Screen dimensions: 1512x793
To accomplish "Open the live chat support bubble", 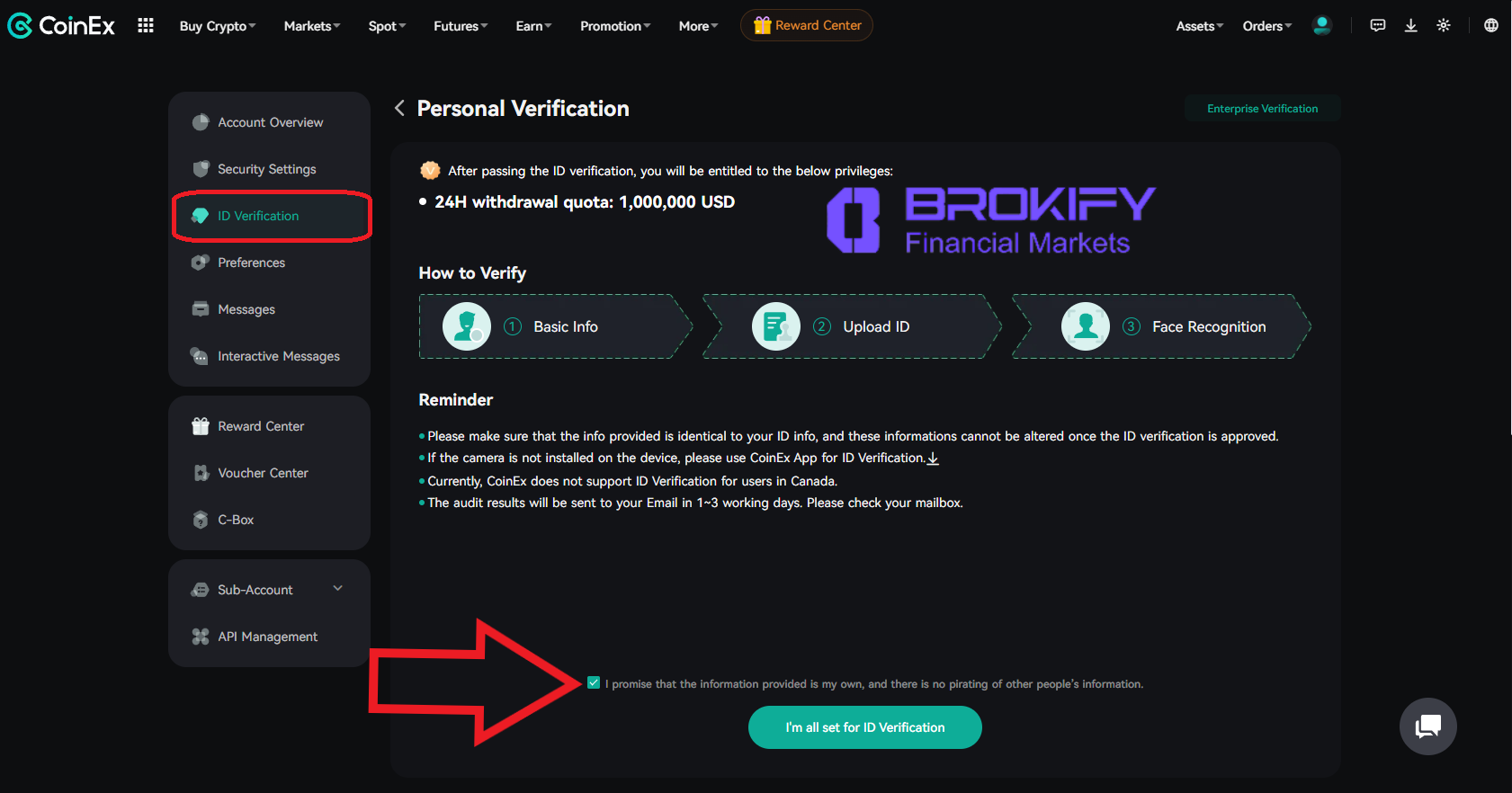I will tap(1427, 726).
